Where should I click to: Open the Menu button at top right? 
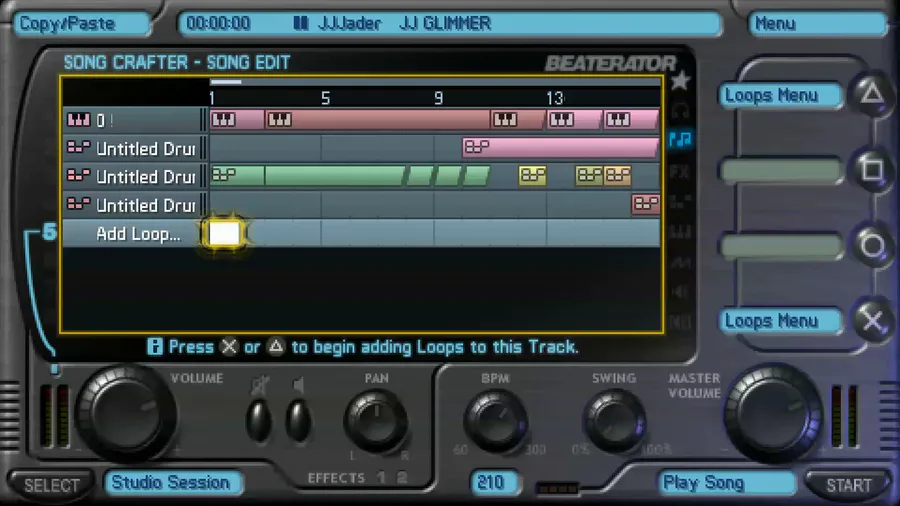[818, 24]
